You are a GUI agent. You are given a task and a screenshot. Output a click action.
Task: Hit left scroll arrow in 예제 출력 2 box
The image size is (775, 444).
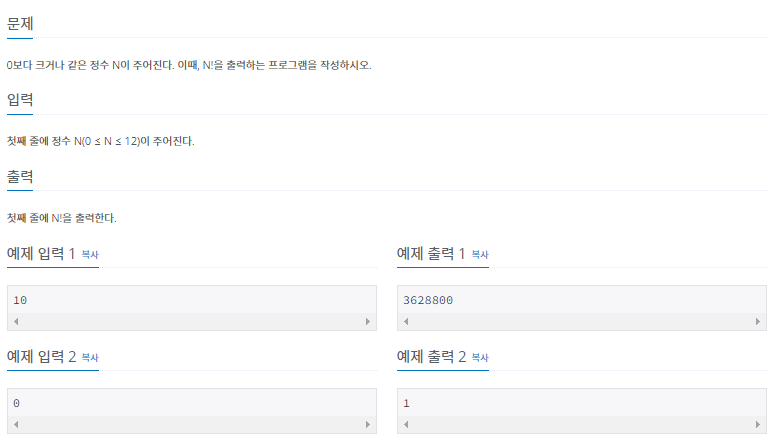(x=404, y=425)
